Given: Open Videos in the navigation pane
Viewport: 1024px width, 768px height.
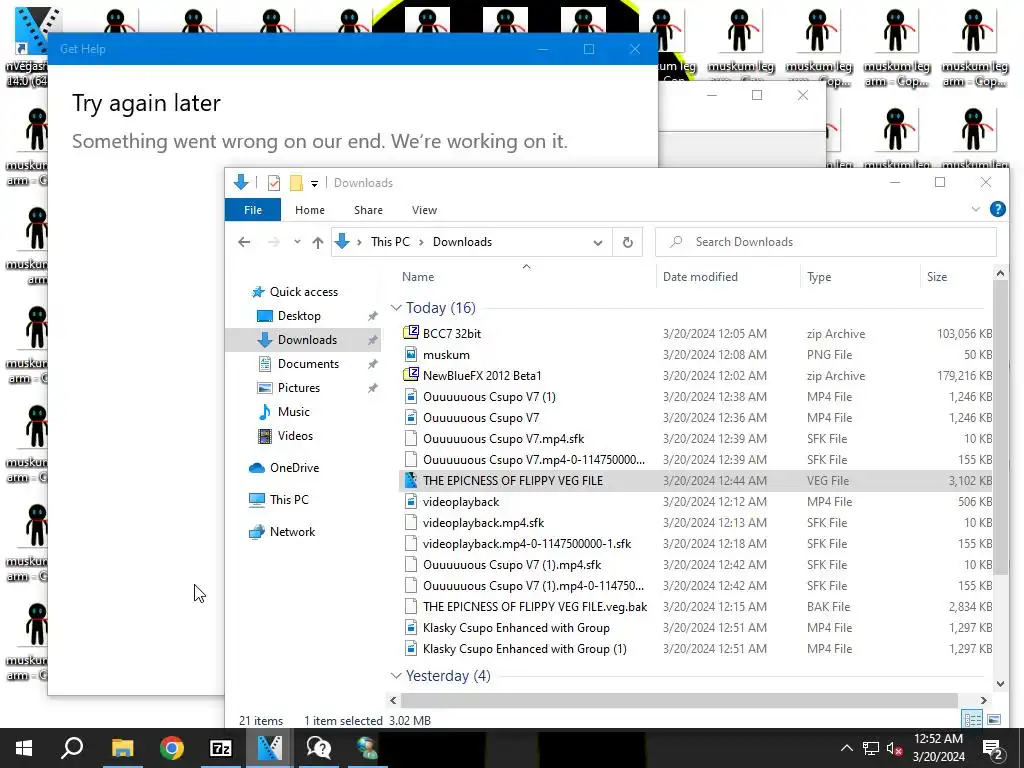Looking at the screenshot, I should pos(295,436).
